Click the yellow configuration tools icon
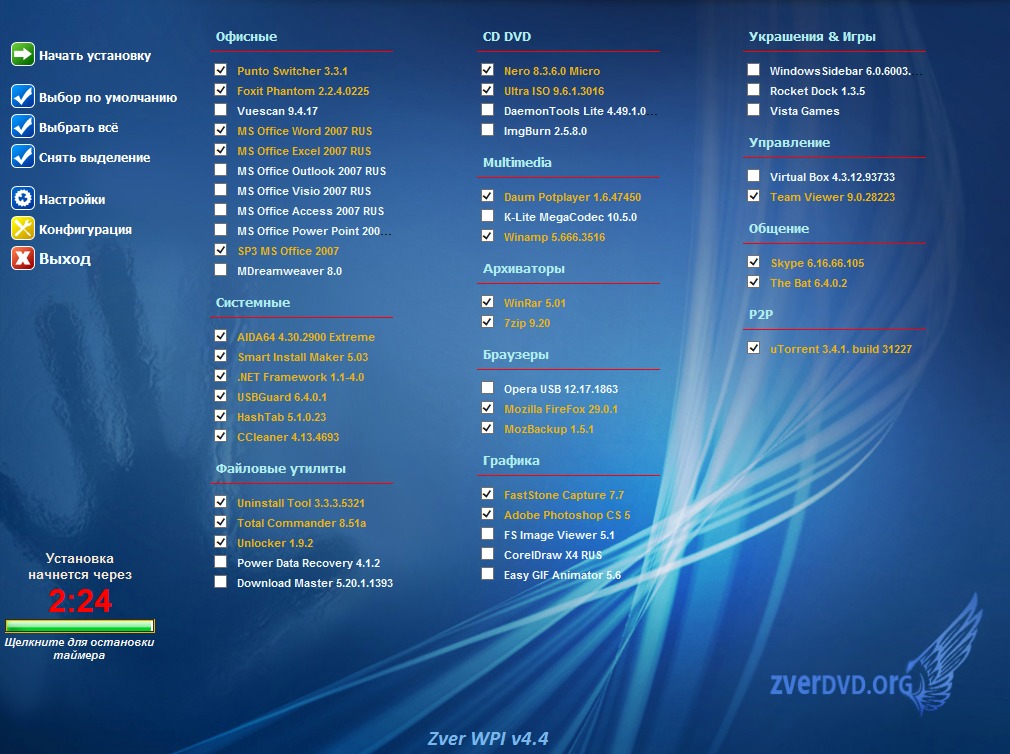The width and height of the screenshot is (1010, 754). (23, 228)
